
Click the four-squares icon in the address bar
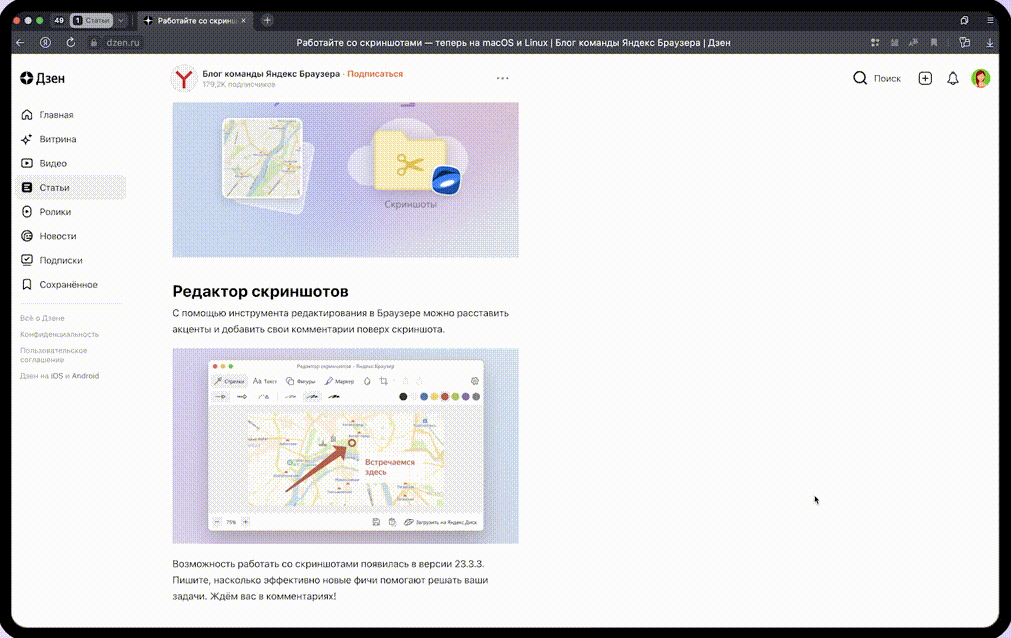click(875, 43)
